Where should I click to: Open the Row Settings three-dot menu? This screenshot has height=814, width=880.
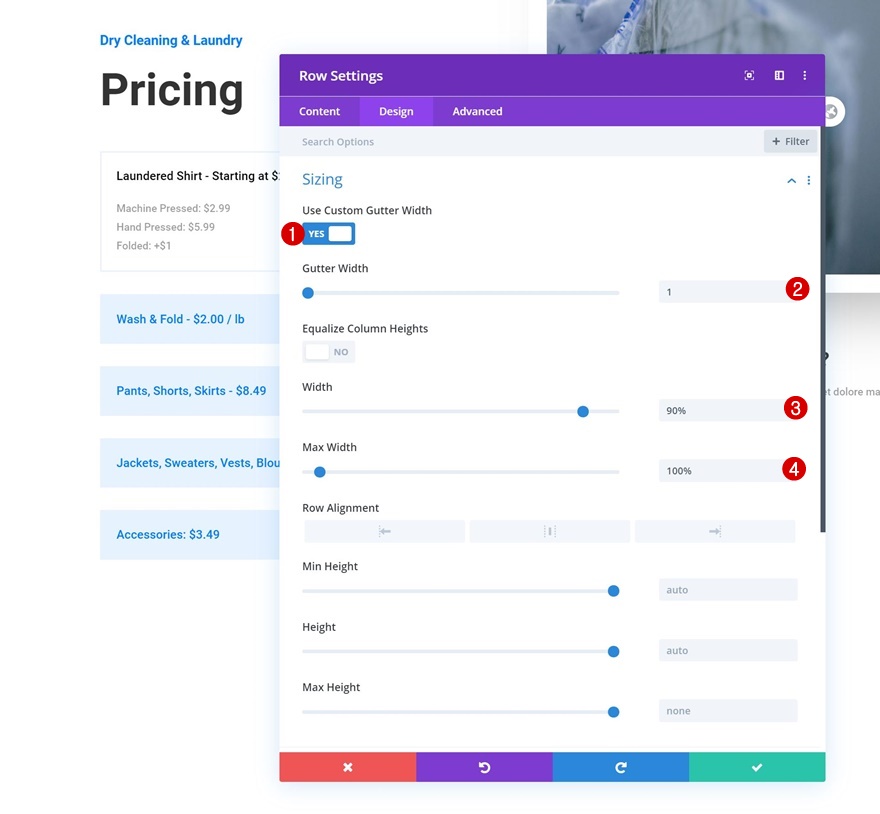point(805,76)
